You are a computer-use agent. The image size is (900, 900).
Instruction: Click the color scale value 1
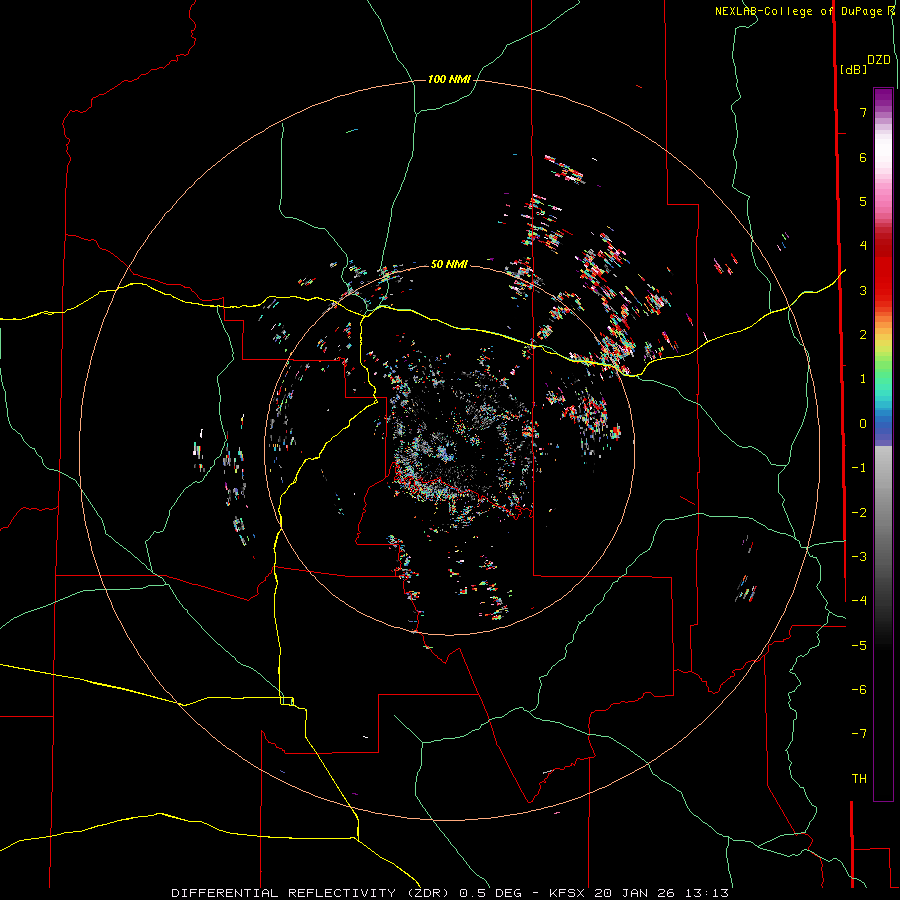[x=863, y=379]
